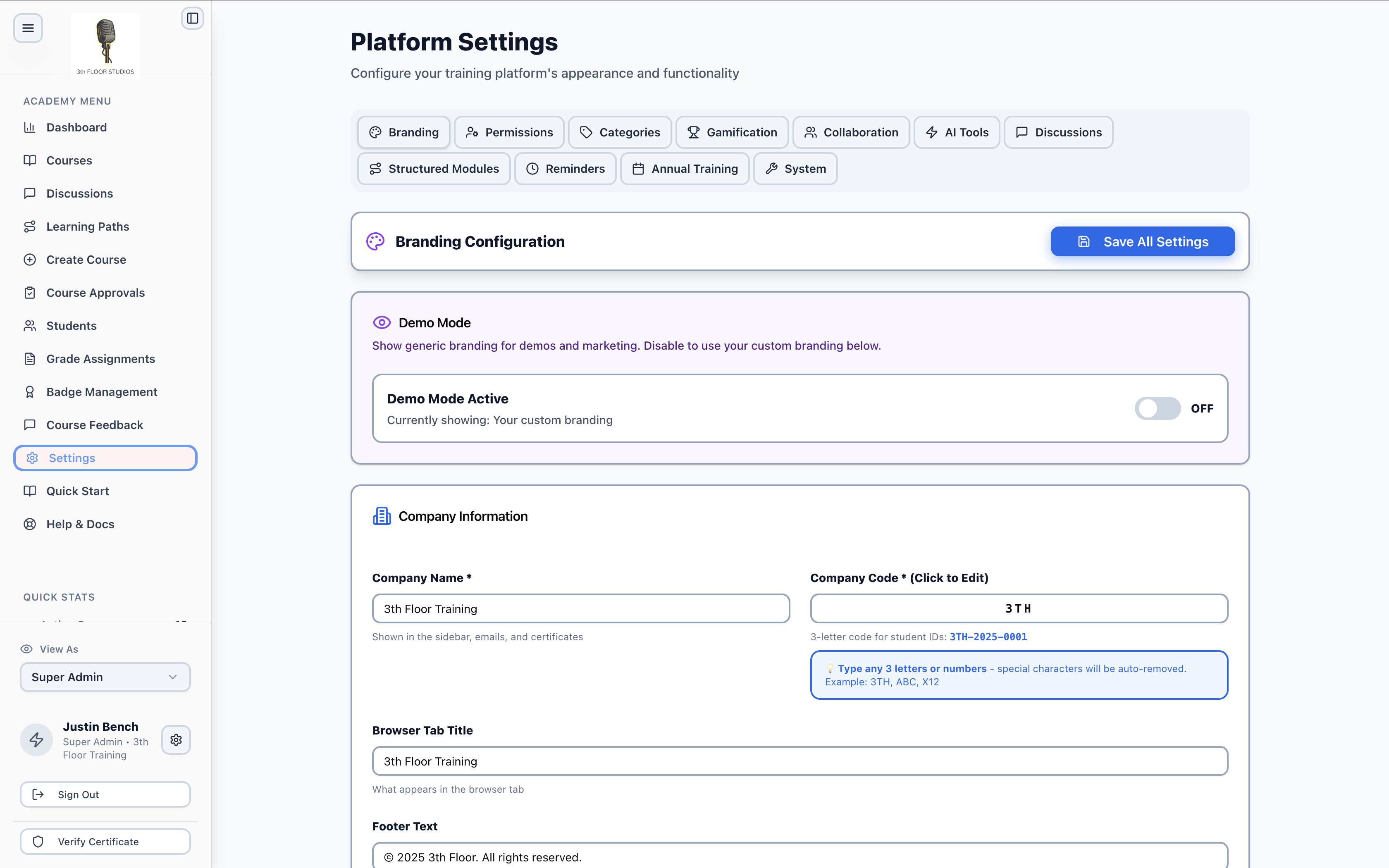Screen dimensions: 1389x868
Task: Click the lightning avatar for Justin Bench
Action: [37, 740]
